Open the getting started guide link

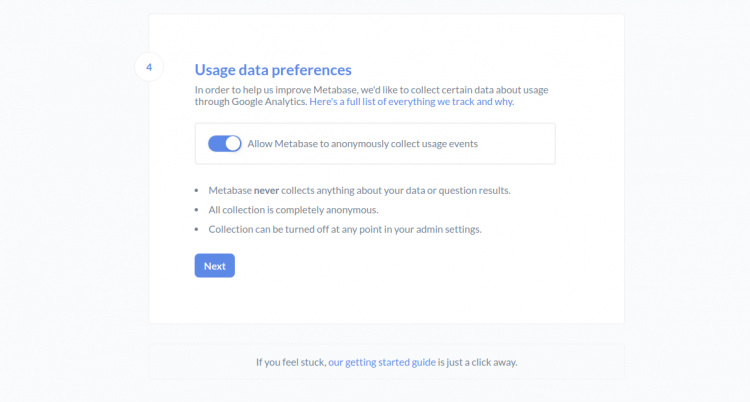pyautogui.click(x=390, y=362)
